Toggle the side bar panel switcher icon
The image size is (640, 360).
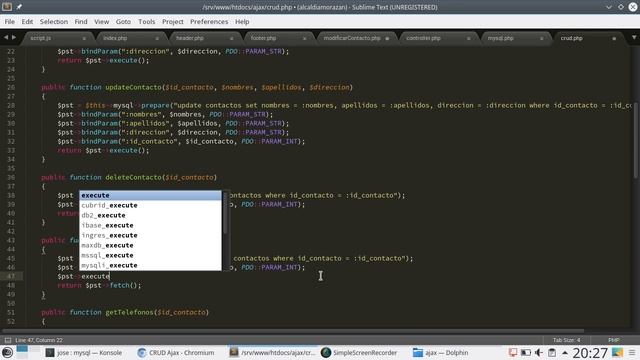click(8, 340)
